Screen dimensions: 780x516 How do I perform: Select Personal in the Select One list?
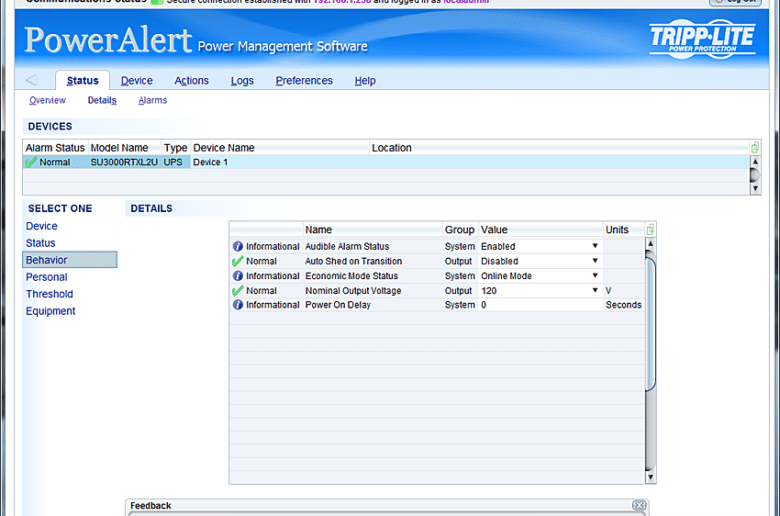tap(46, 277)
